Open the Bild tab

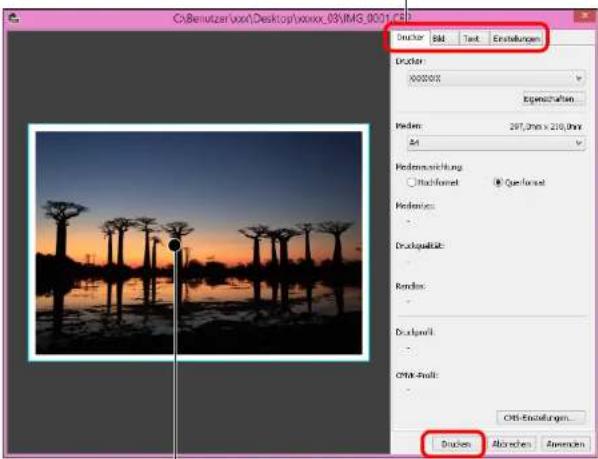(444, 39)
